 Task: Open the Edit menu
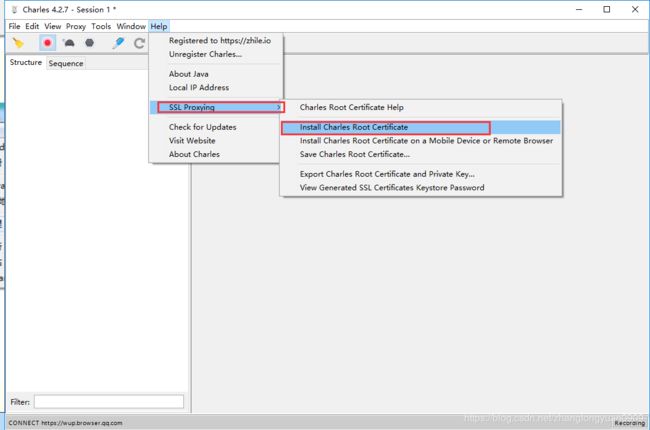pos(32,26)
